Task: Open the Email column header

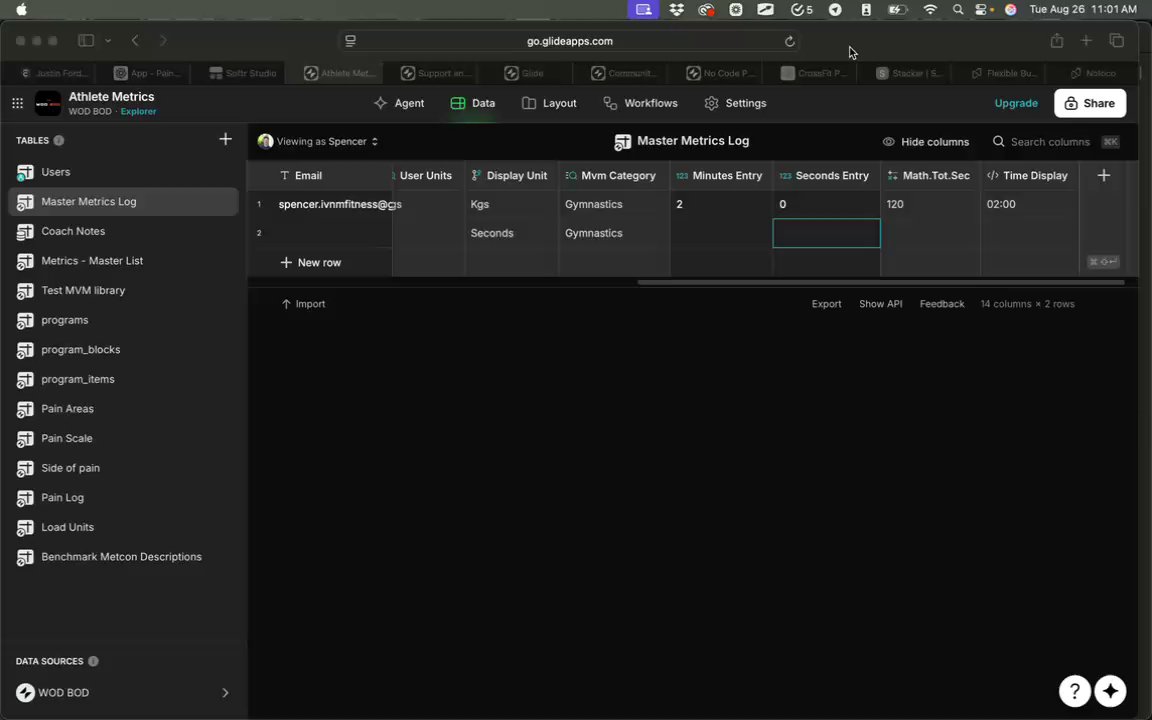Action: [319, 176]
